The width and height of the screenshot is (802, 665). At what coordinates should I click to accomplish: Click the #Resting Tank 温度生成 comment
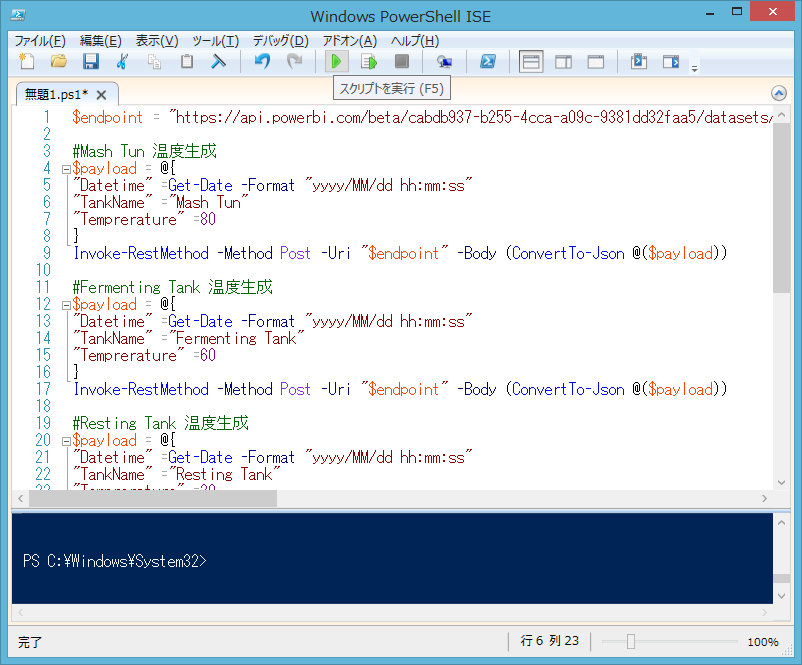coord(160,424)
